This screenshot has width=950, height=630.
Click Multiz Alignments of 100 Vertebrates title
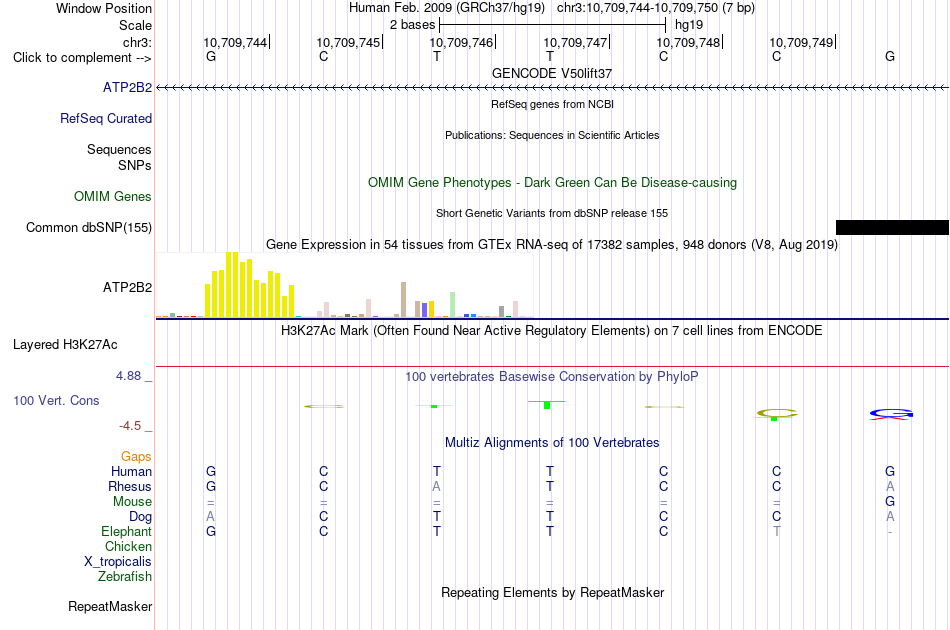click(x=552, y=443)
